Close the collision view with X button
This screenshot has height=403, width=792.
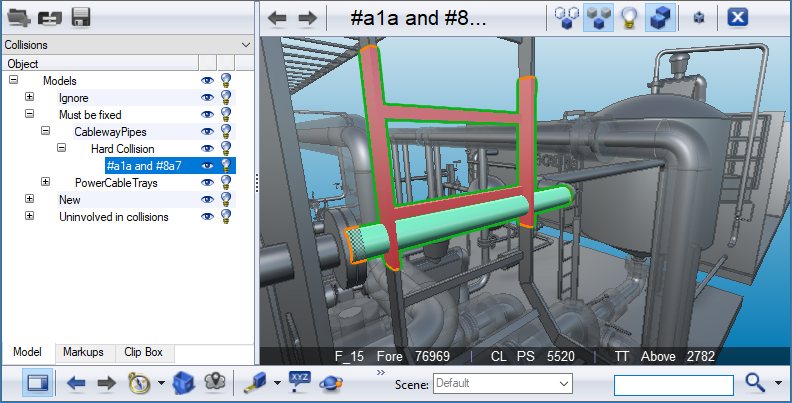737,17
